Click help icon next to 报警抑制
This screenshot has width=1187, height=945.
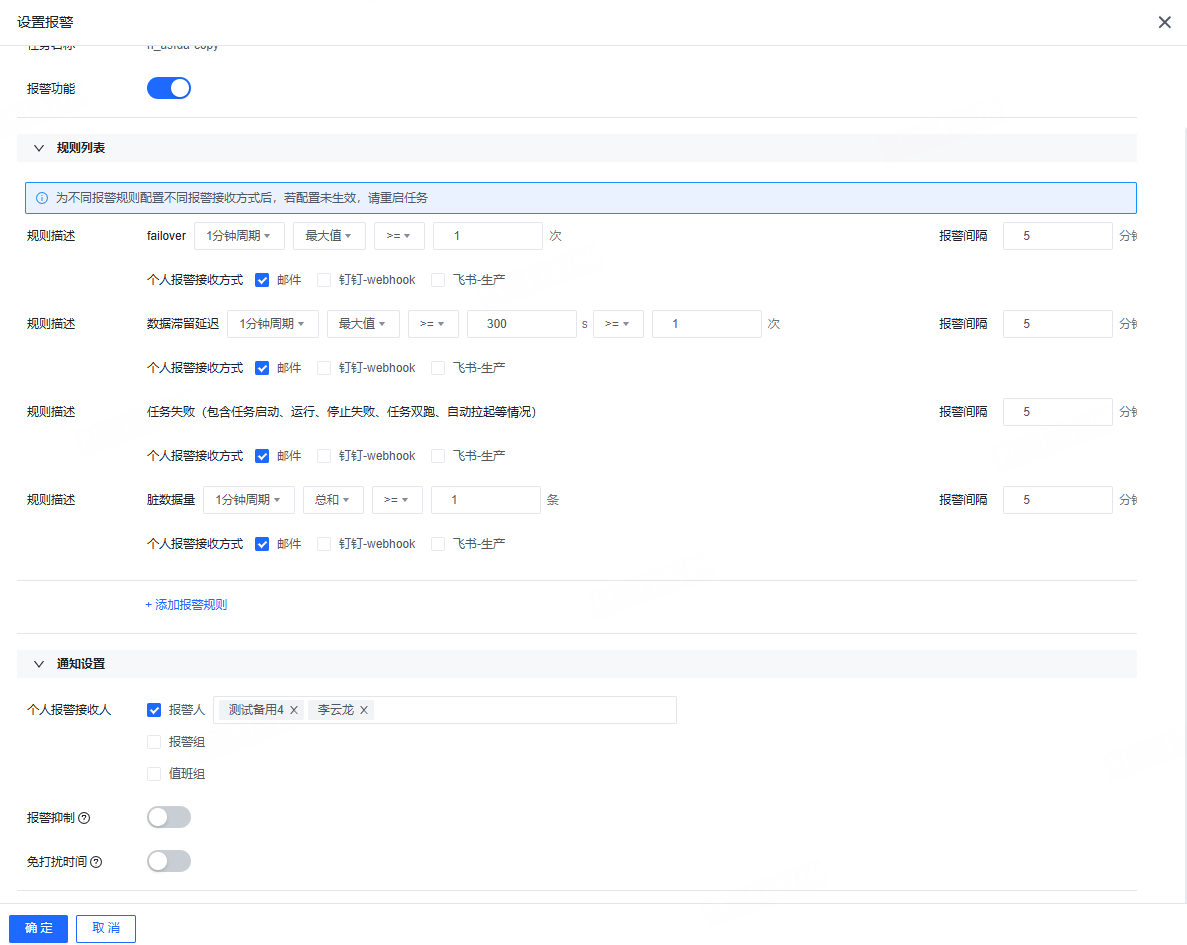pyautogui.click(x=84, y=818)
